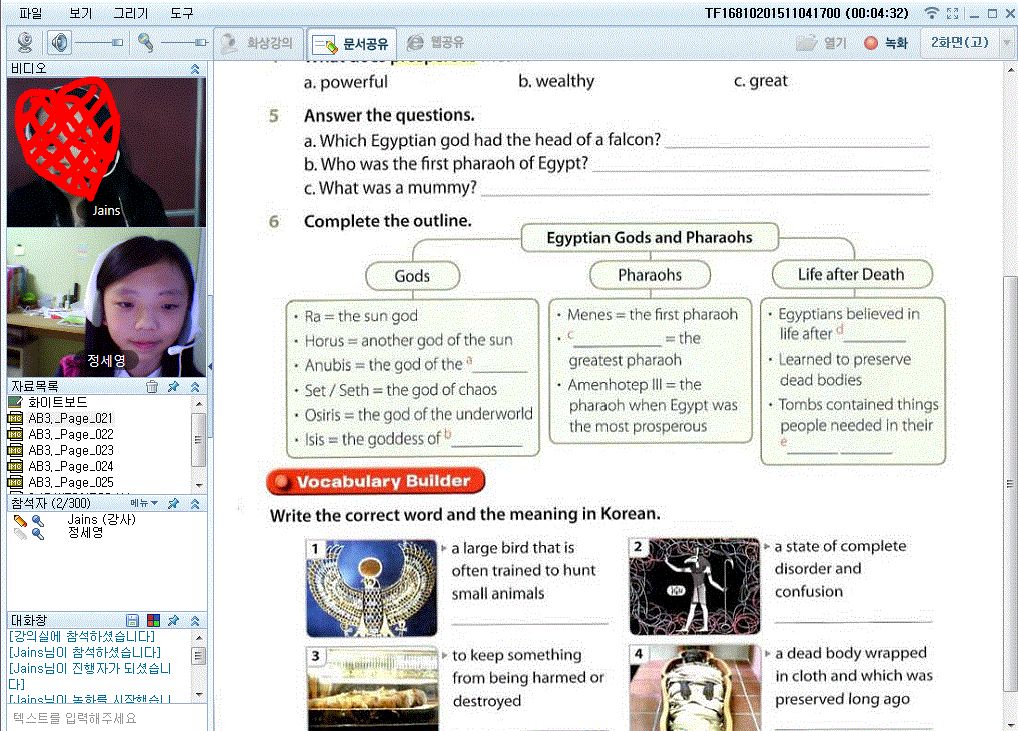The height and width of the screenshot is (731, 1018).
Task: Open the chat color palette icon
Action: [x=153, y=621]
